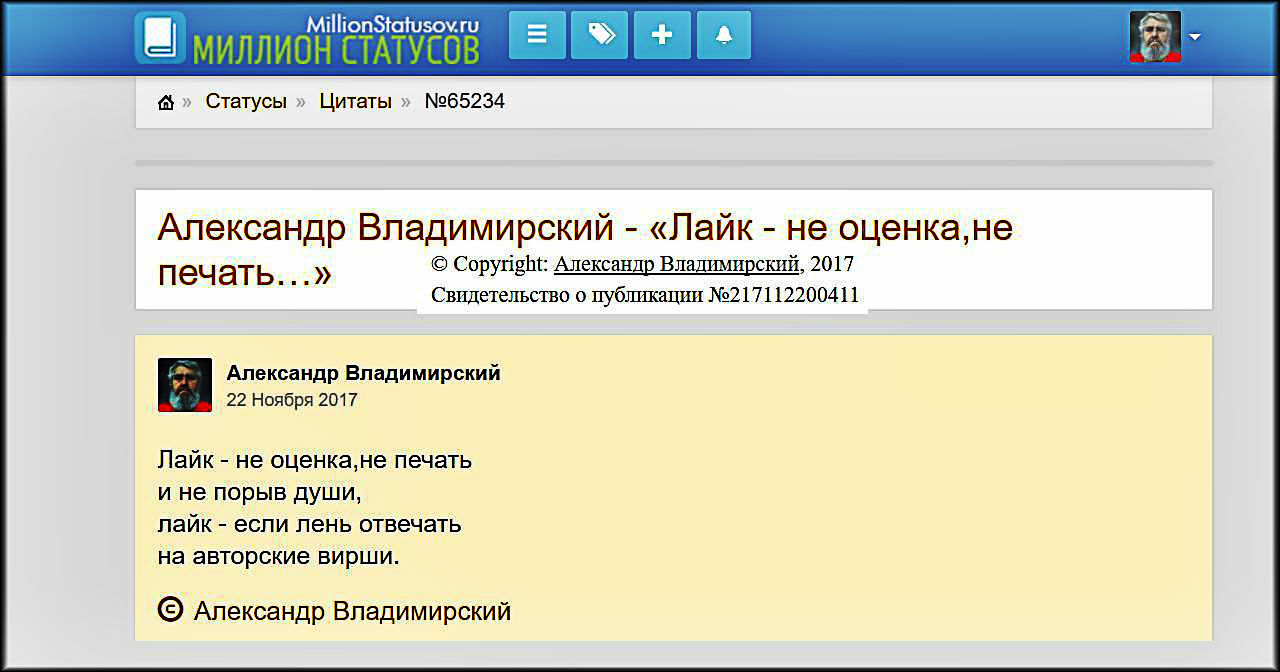Image resolution: width=1280 pixels, height=672 pixels.
Task: Click the verse line 'лайк - если лень отвечать'
Action: tap(309, 524)
